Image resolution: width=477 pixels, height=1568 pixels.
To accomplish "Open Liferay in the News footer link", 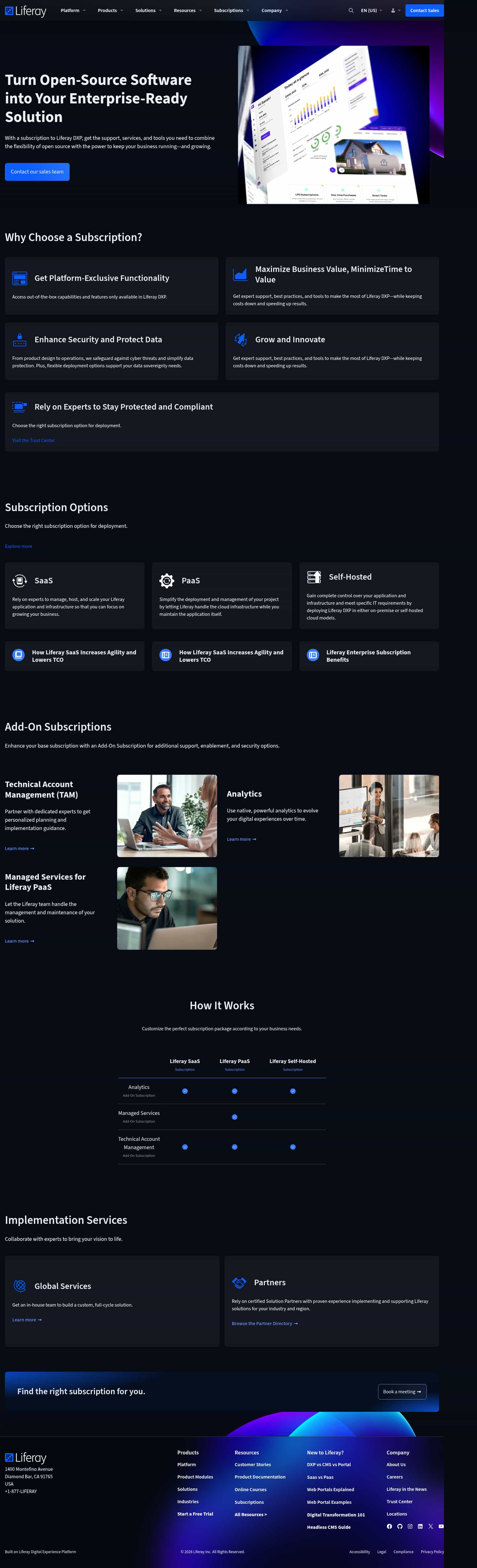I will click(406, 1490).
